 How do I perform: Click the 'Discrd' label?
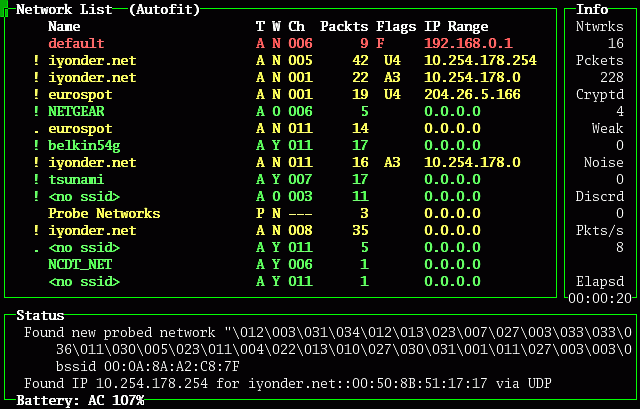600,197
